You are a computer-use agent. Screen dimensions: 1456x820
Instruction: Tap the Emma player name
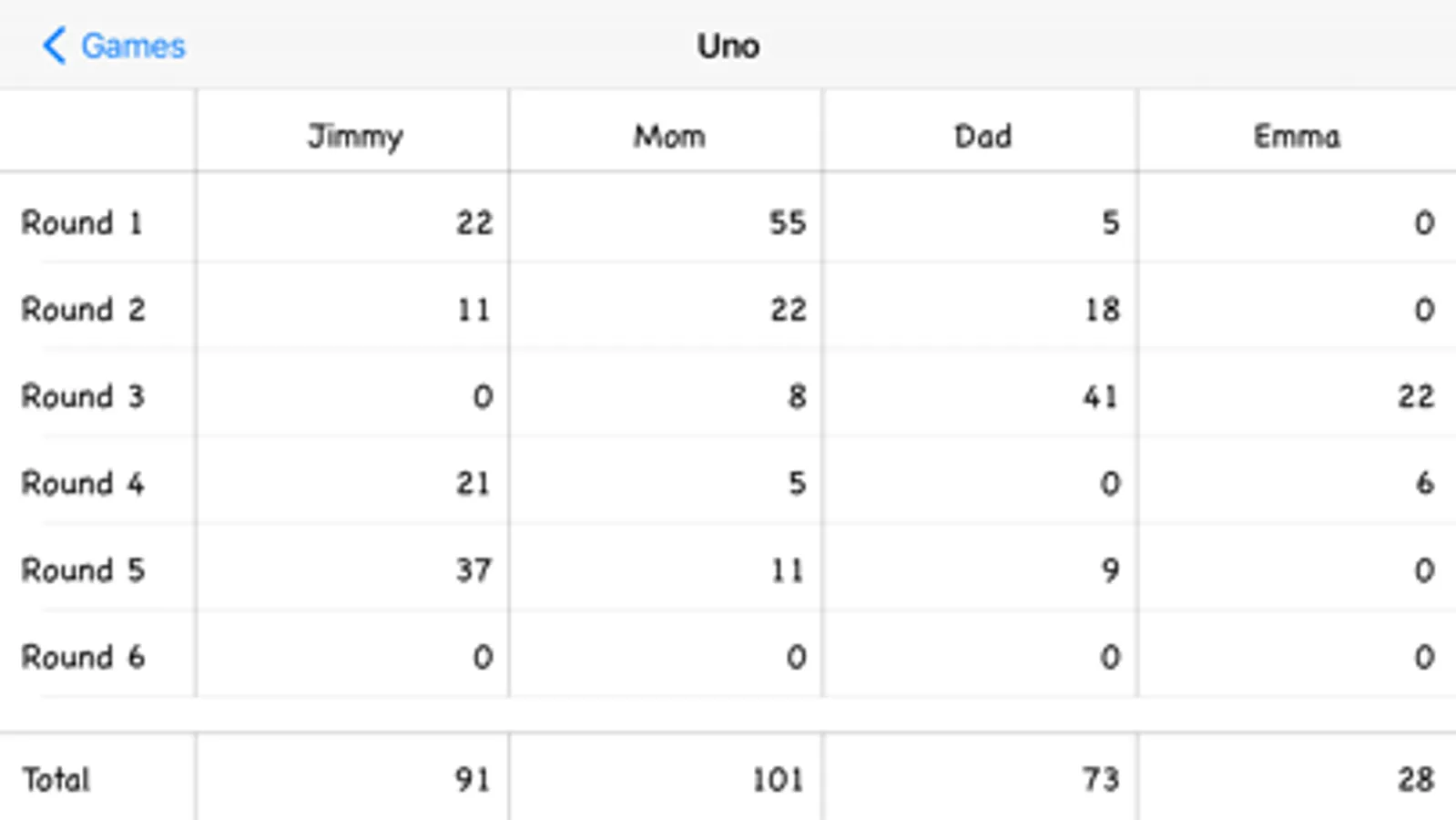tap(1297, 137)
